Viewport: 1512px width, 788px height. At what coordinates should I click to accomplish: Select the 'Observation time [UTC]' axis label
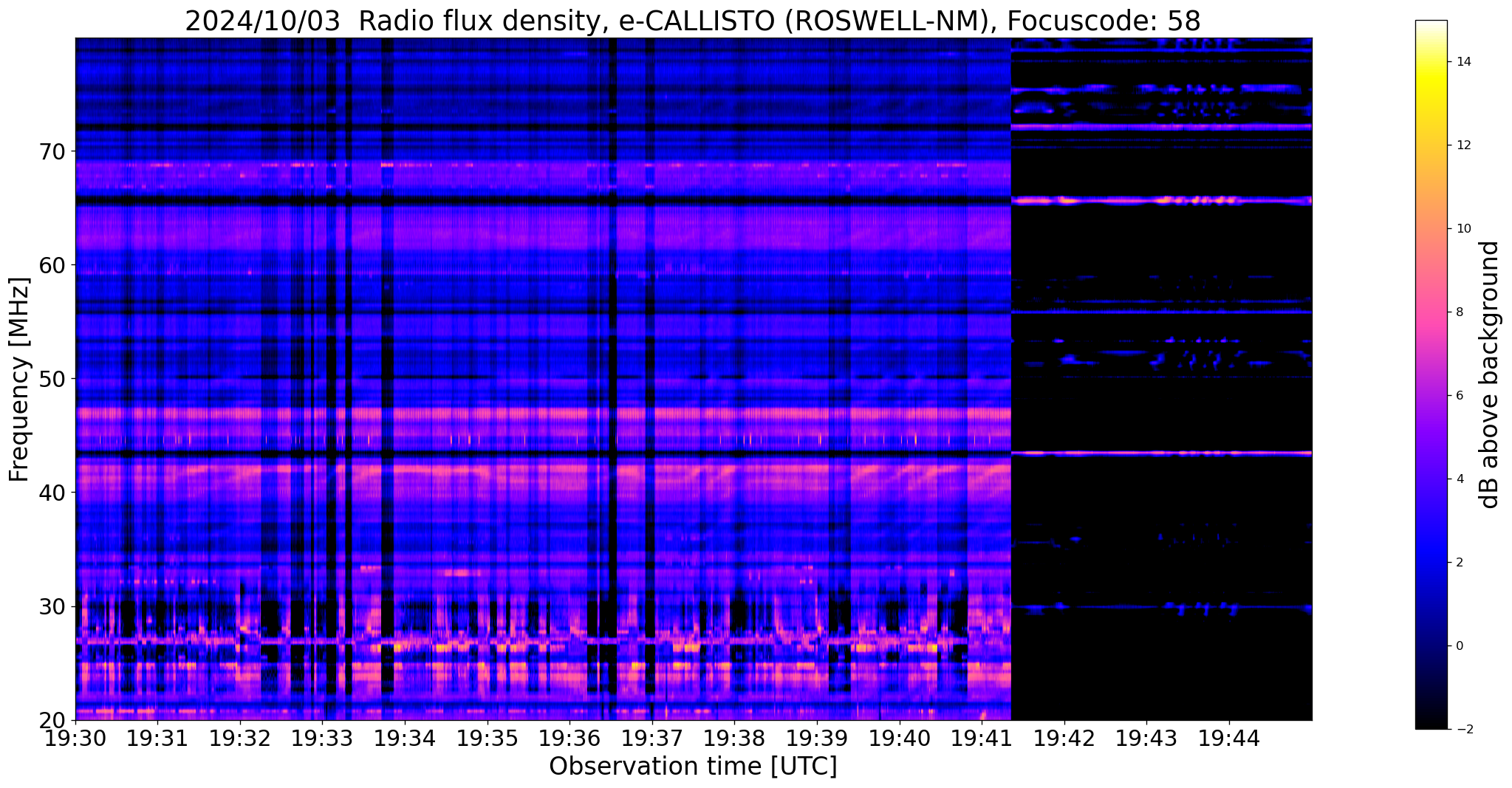[693, 766]
